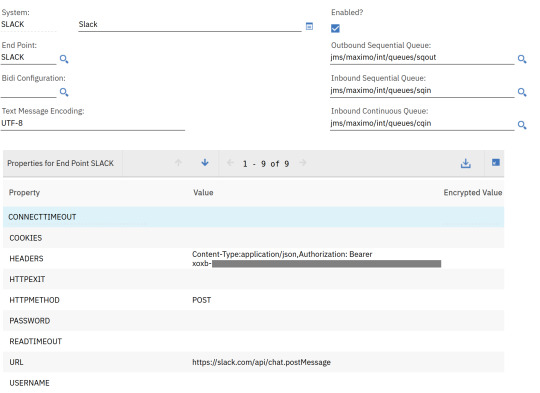Click the Value column header

(203, 193)
